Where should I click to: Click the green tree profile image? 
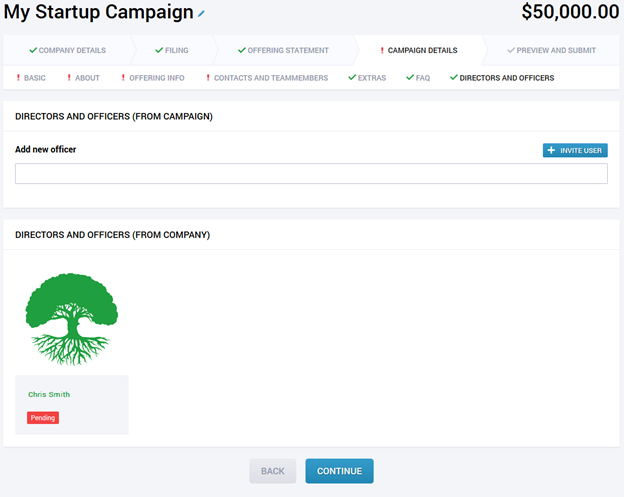point(72,319)
